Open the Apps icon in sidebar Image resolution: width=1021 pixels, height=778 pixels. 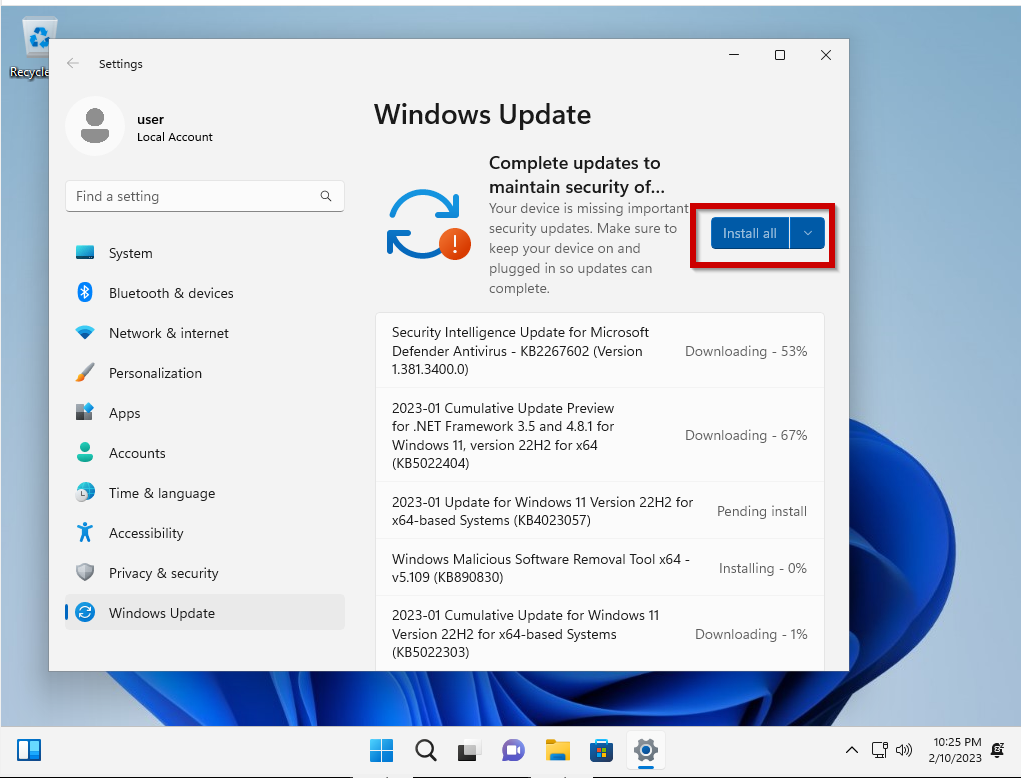pyautogui.click(x=85, y=412)
